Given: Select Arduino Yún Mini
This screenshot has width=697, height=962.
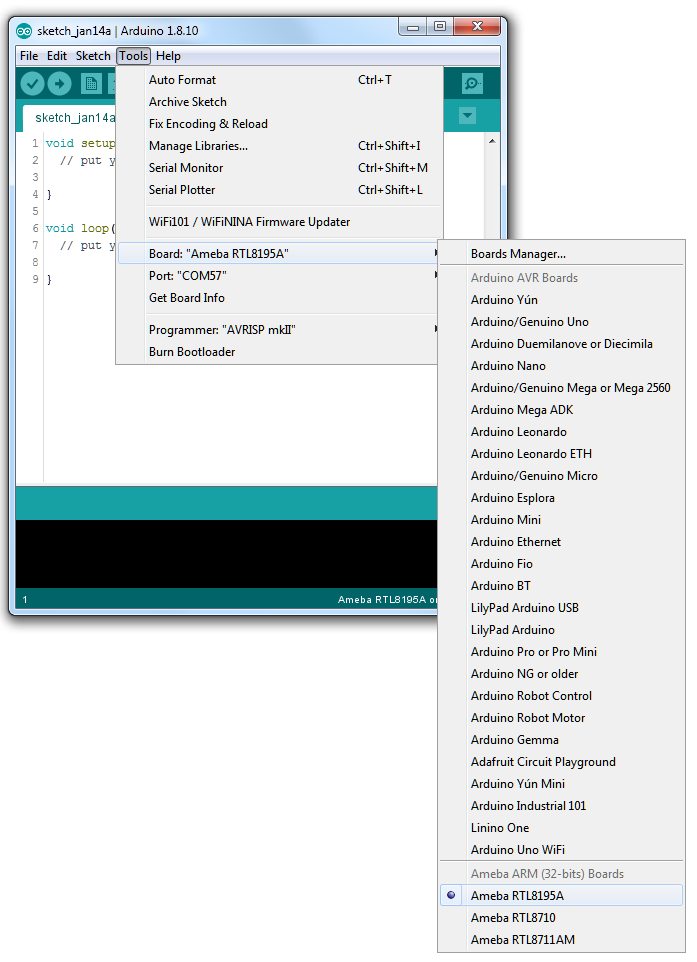Looking at the screenshot, I should pyautogui.click(x=561, y=784).
